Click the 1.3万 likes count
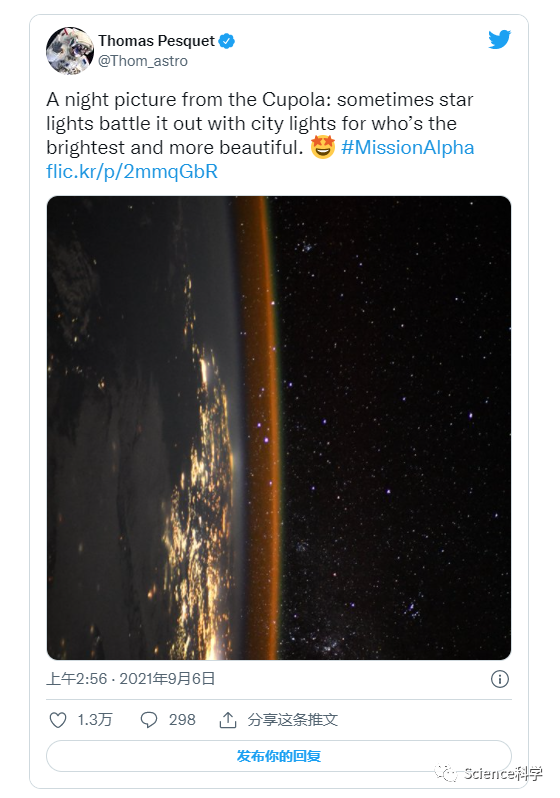The image size is (560, 798). [x=95, y=720]
